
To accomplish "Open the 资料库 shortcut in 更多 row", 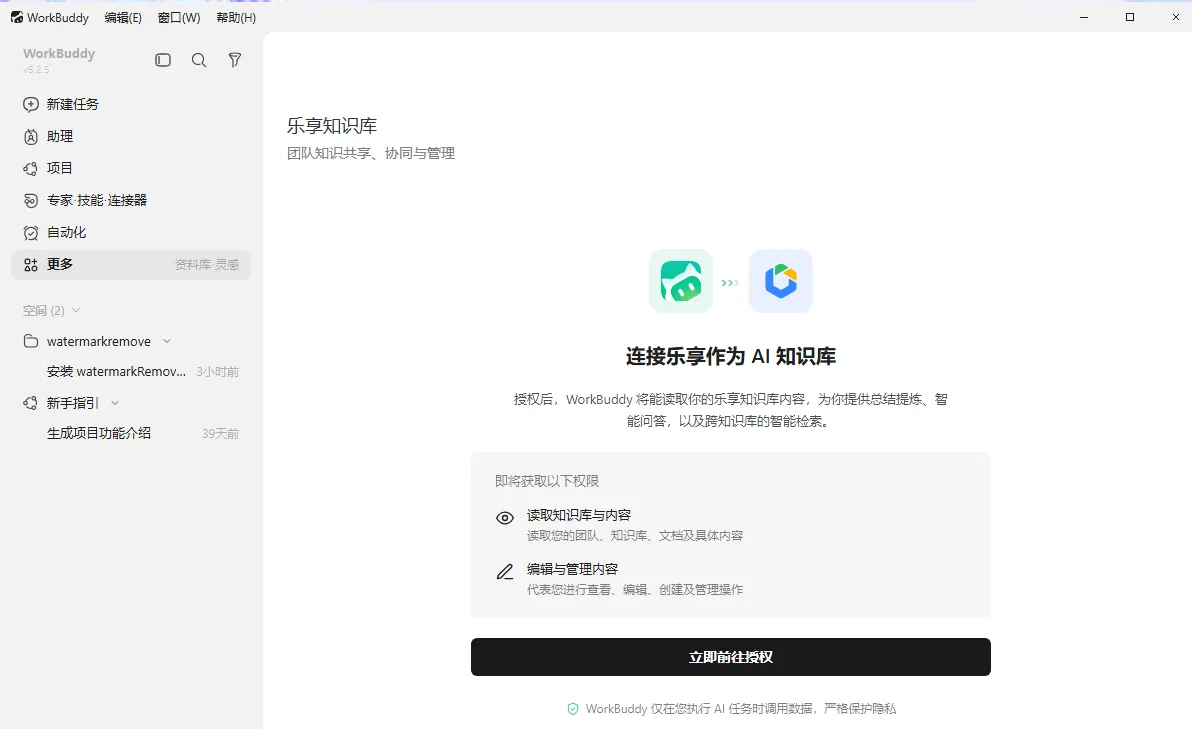I will (x=192, y=265).
